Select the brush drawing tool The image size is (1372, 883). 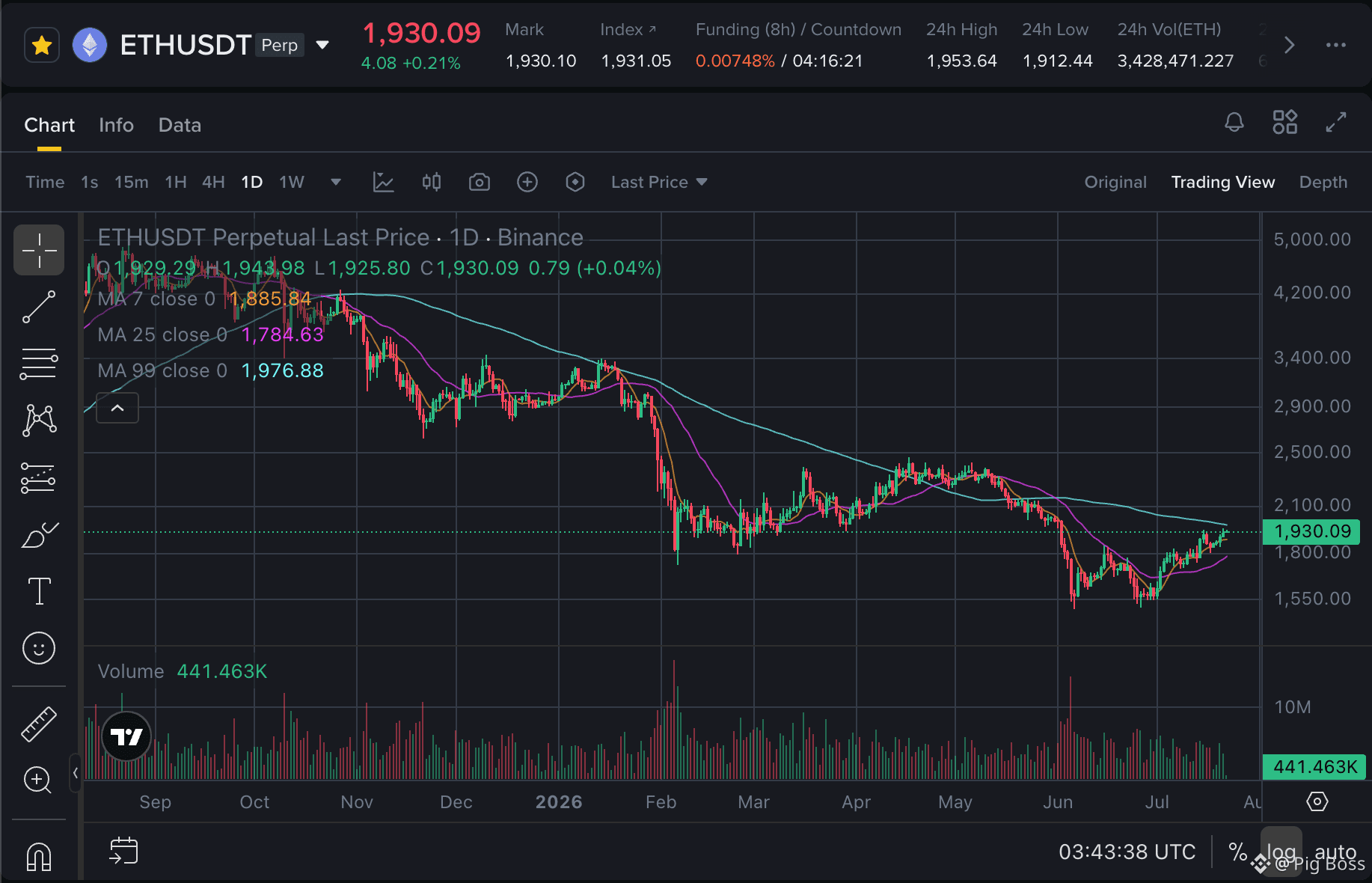39,535
